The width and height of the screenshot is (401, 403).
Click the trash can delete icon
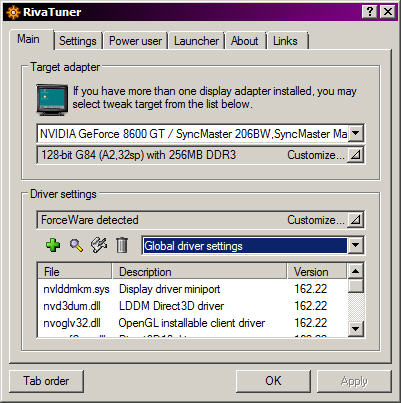[122, 245]
